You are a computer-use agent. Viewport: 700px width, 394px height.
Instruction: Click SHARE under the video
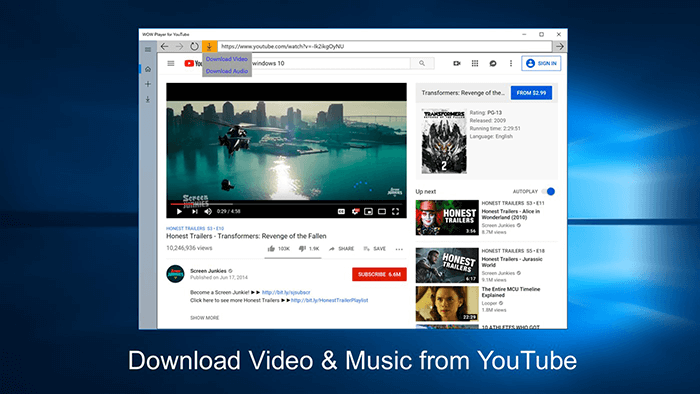pos(342,249)
